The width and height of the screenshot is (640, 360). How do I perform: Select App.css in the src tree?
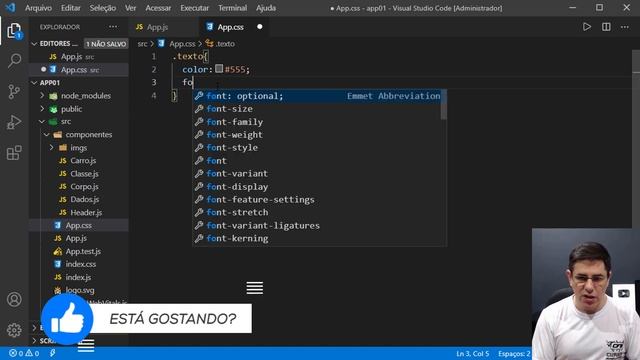coord(78,225)
